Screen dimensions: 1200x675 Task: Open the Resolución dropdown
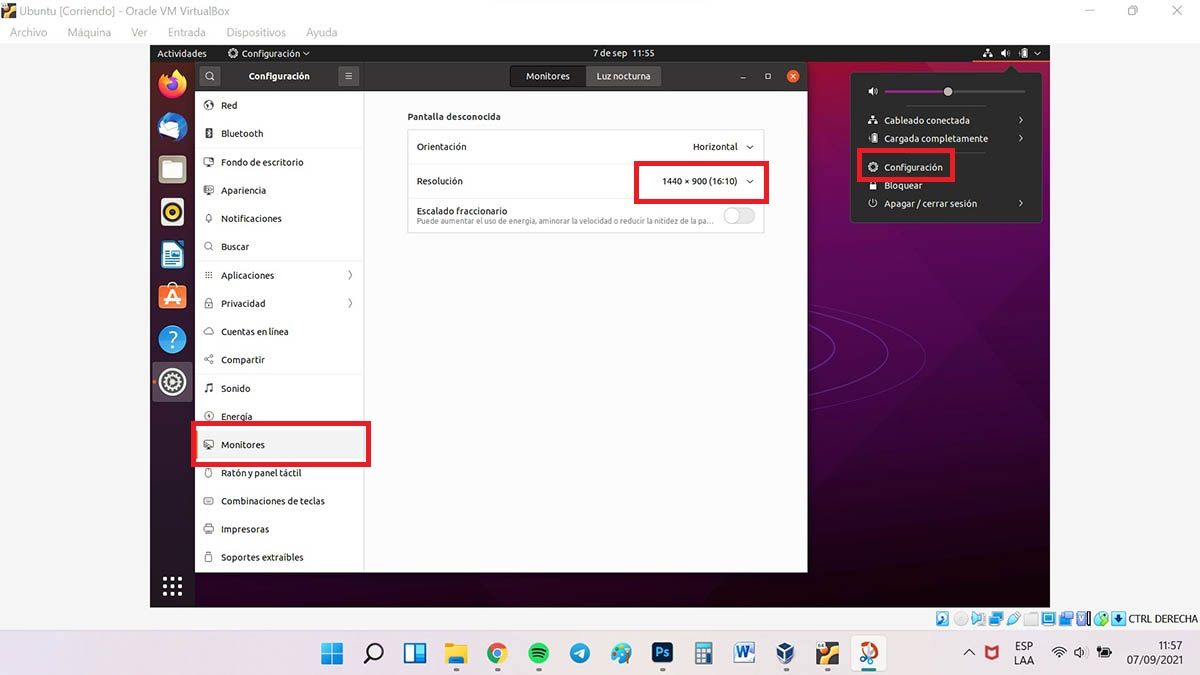[707, 181]
